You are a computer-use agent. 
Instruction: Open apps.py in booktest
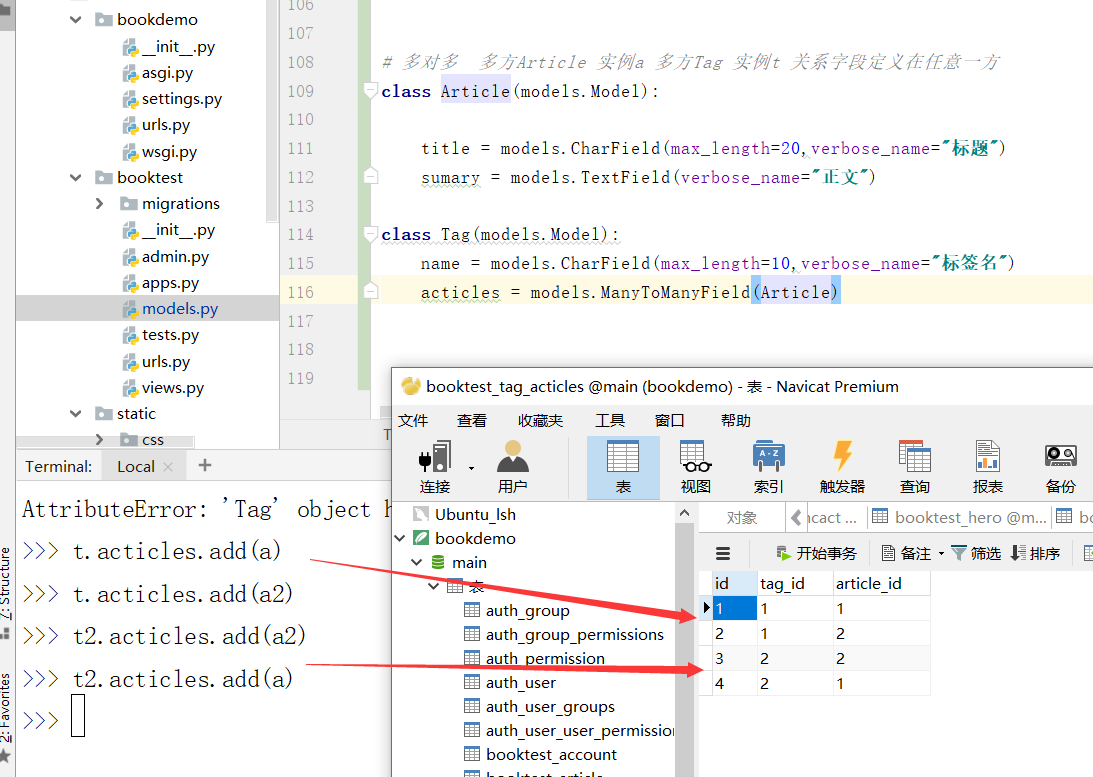161,284
